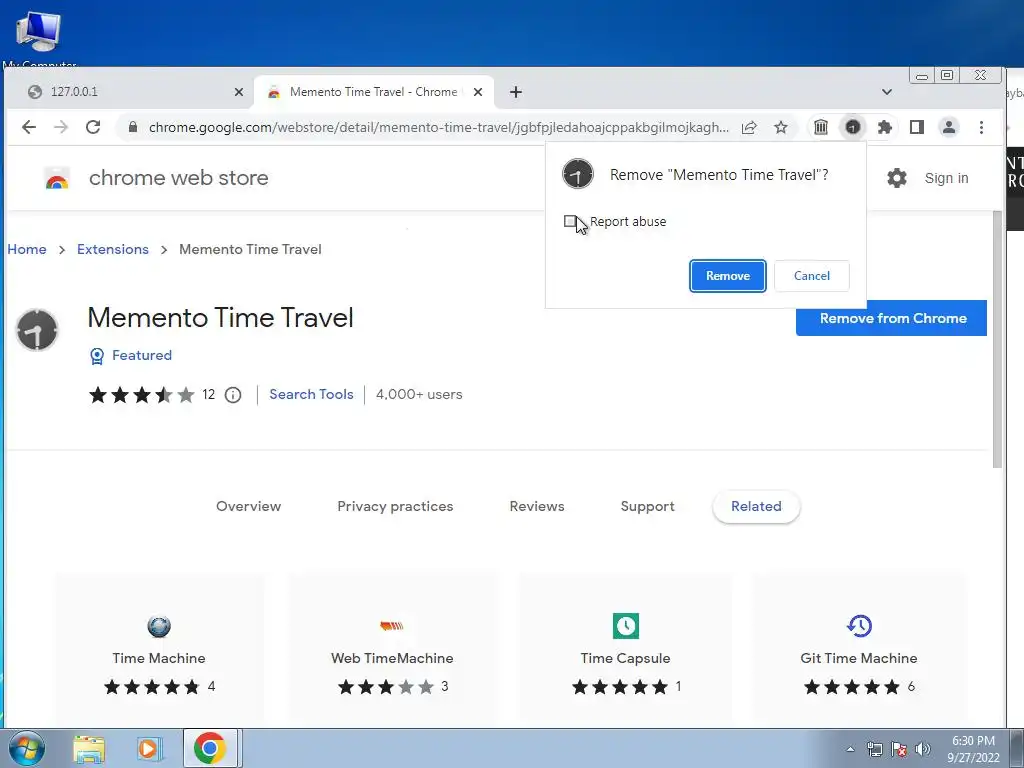The height and width of the screenshot is (768, 1024).
Task: Open the Time Capsule card title
Action: click(x=626, y=658)
